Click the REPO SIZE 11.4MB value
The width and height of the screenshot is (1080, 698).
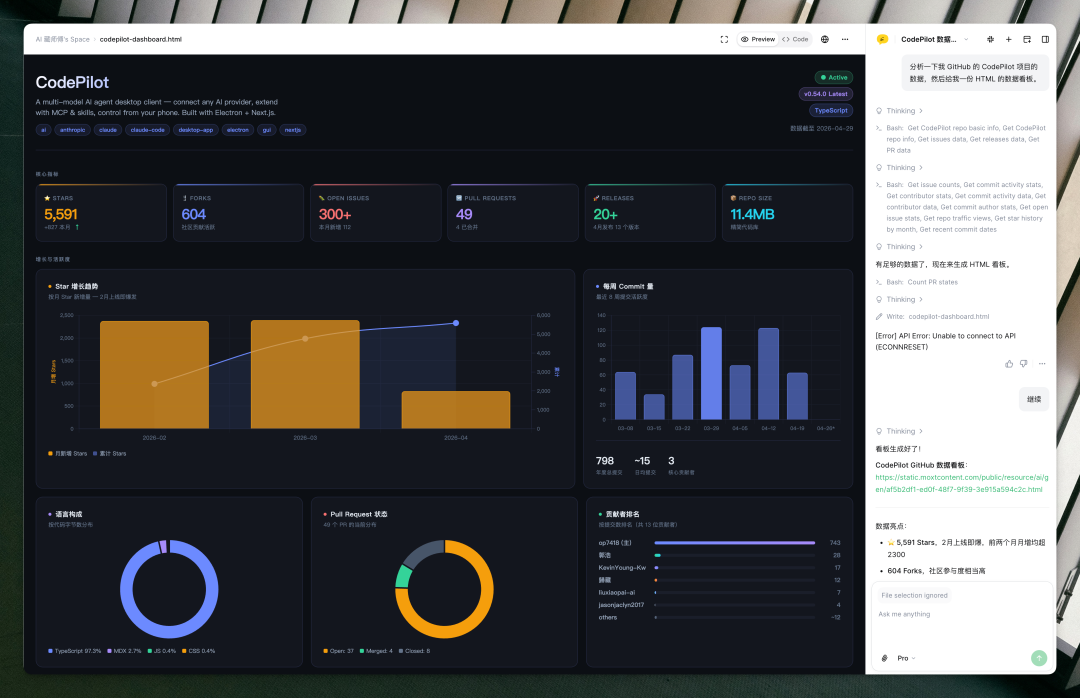pyautogui.click(x=752, y=214)
